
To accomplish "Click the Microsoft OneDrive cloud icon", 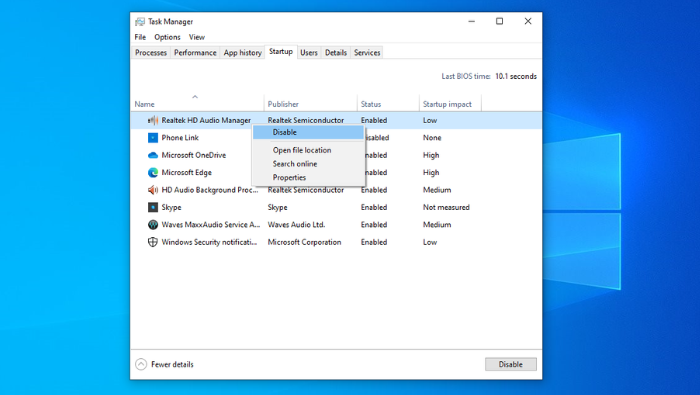I will point(153,155).
